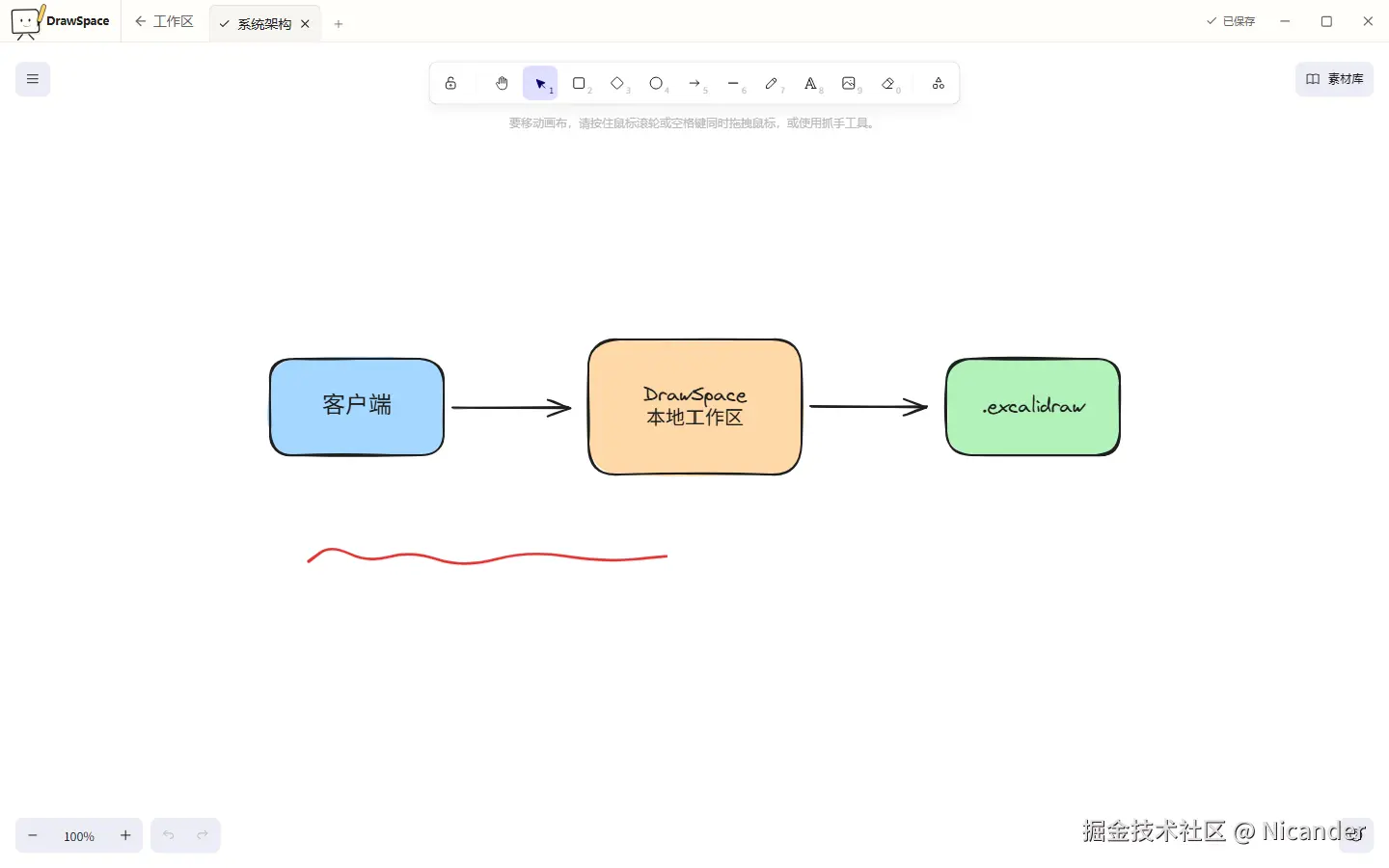The image size is (1389, 868).
Task: Close the 系统架构 tab
Action: click(305, 24)
